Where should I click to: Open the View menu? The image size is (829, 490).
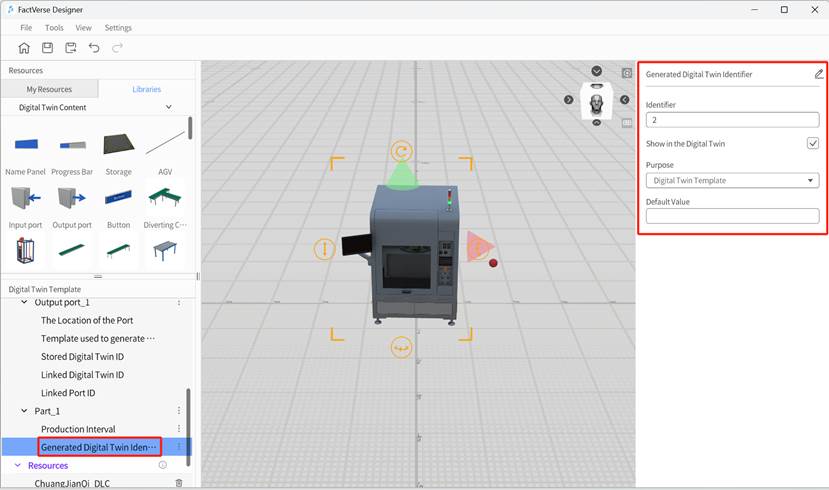[84, 27]
